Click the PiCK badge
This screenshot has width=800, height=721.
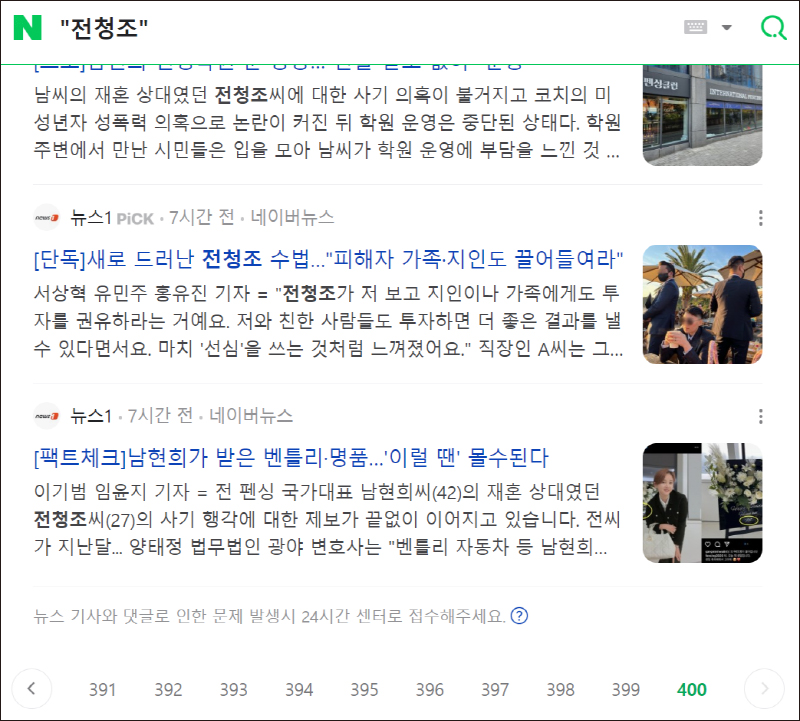(x=135, y=219)
